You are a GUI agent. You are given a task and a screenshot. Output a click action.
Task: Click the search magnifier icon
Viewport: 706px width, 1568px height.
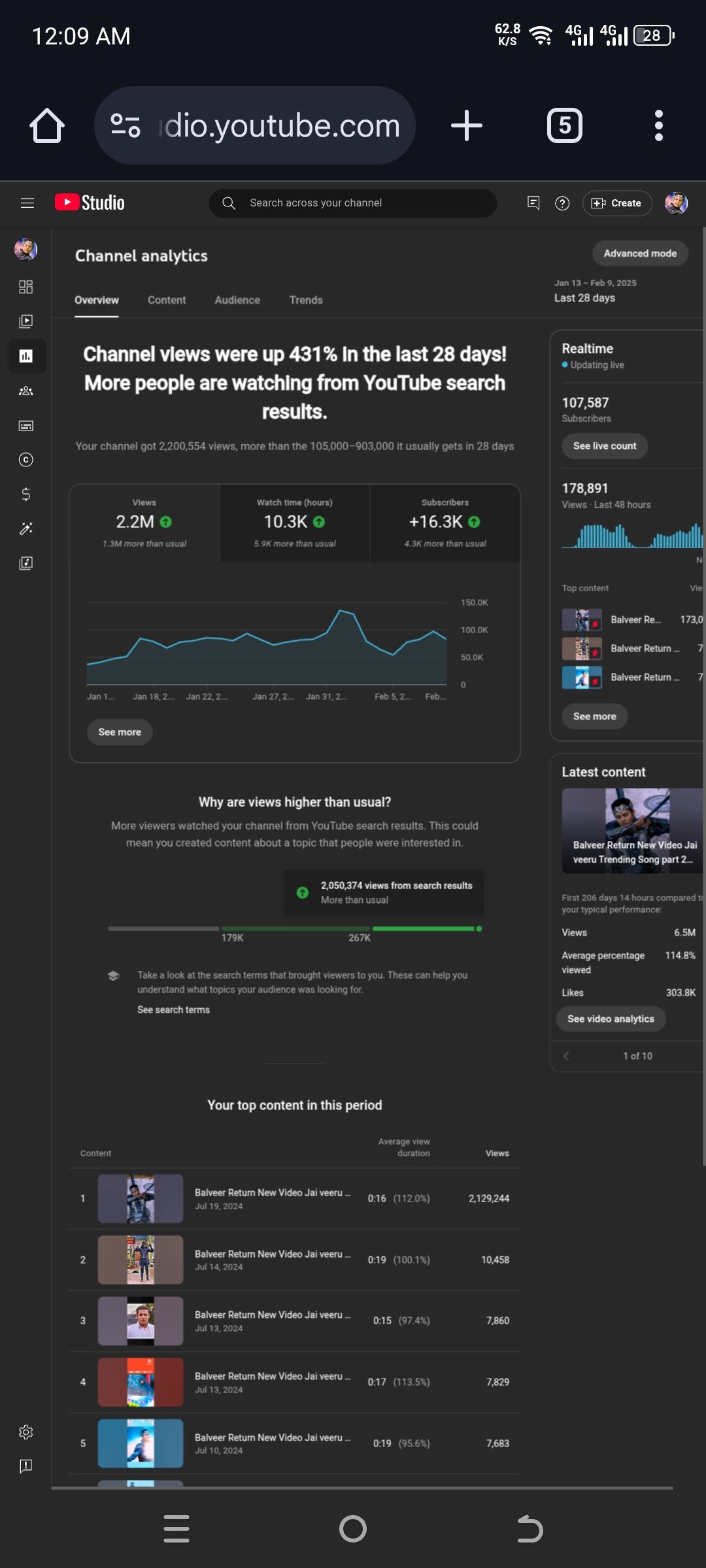point(229,203)
